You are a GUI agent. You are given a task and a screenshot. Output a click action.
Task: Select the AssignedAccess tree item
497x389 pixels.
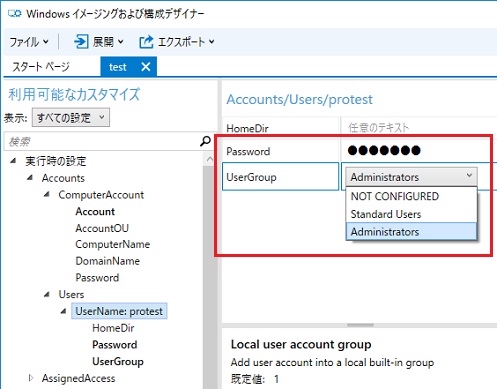pos(79,378)
